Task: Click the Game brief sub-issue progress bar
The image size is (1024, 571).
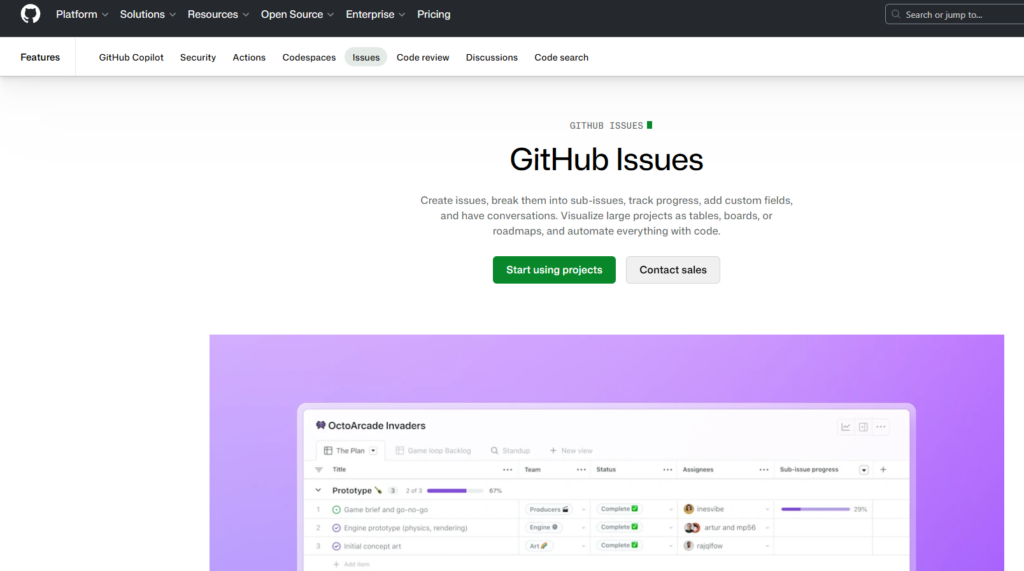Action: click(815, 510)
